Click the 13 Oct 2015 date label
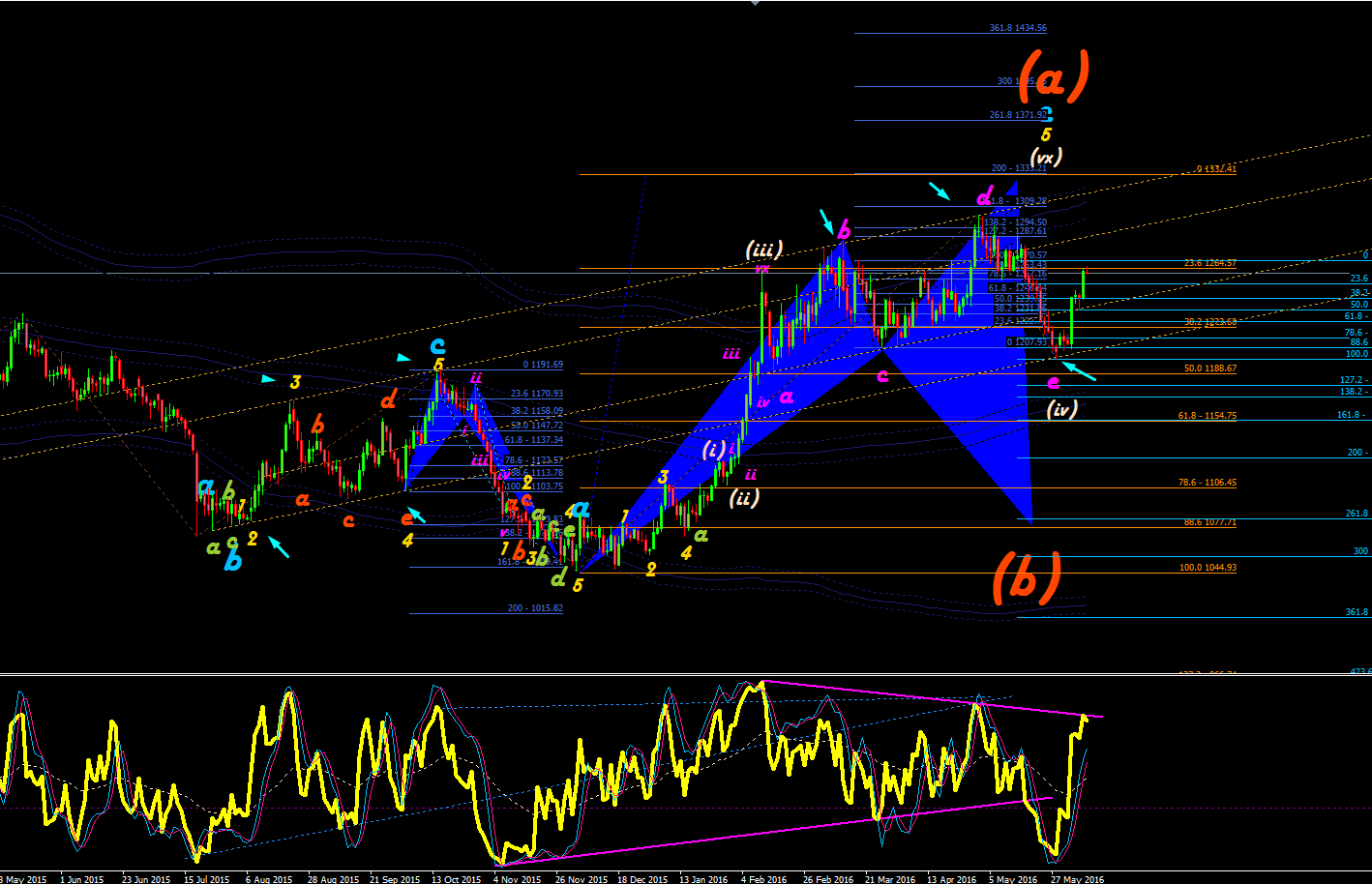Screen dimensions: 1372x884 pyautogui.click(x=457, y=879)
